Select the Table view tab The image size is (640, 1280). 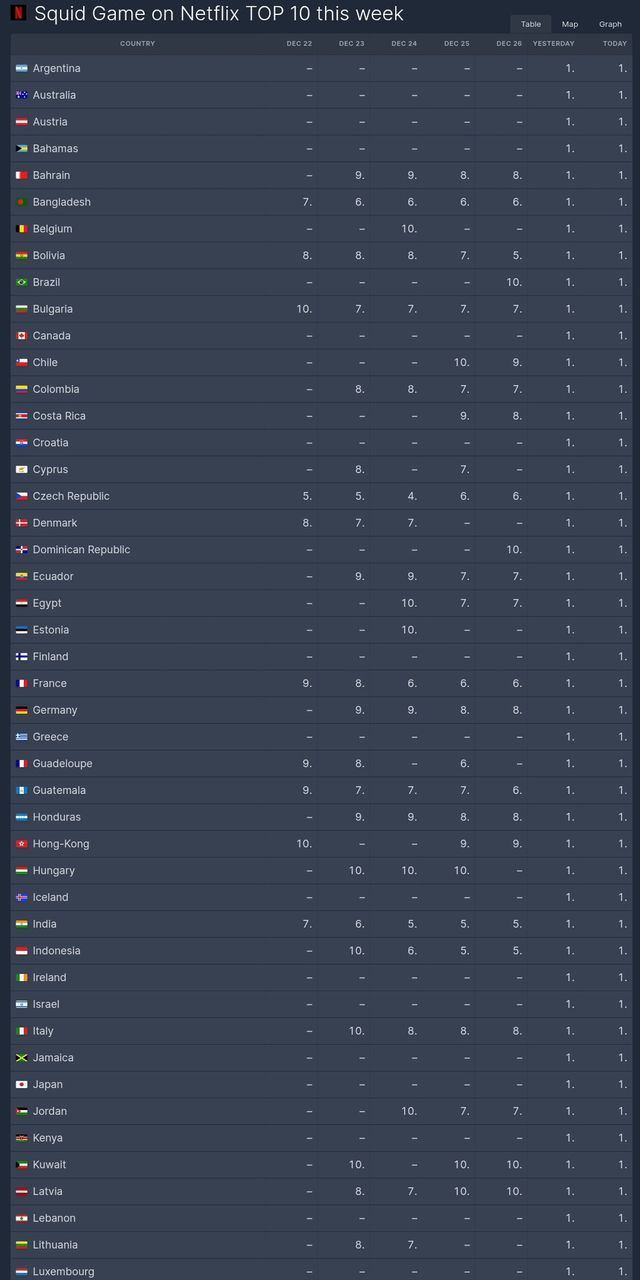(531, 24)
